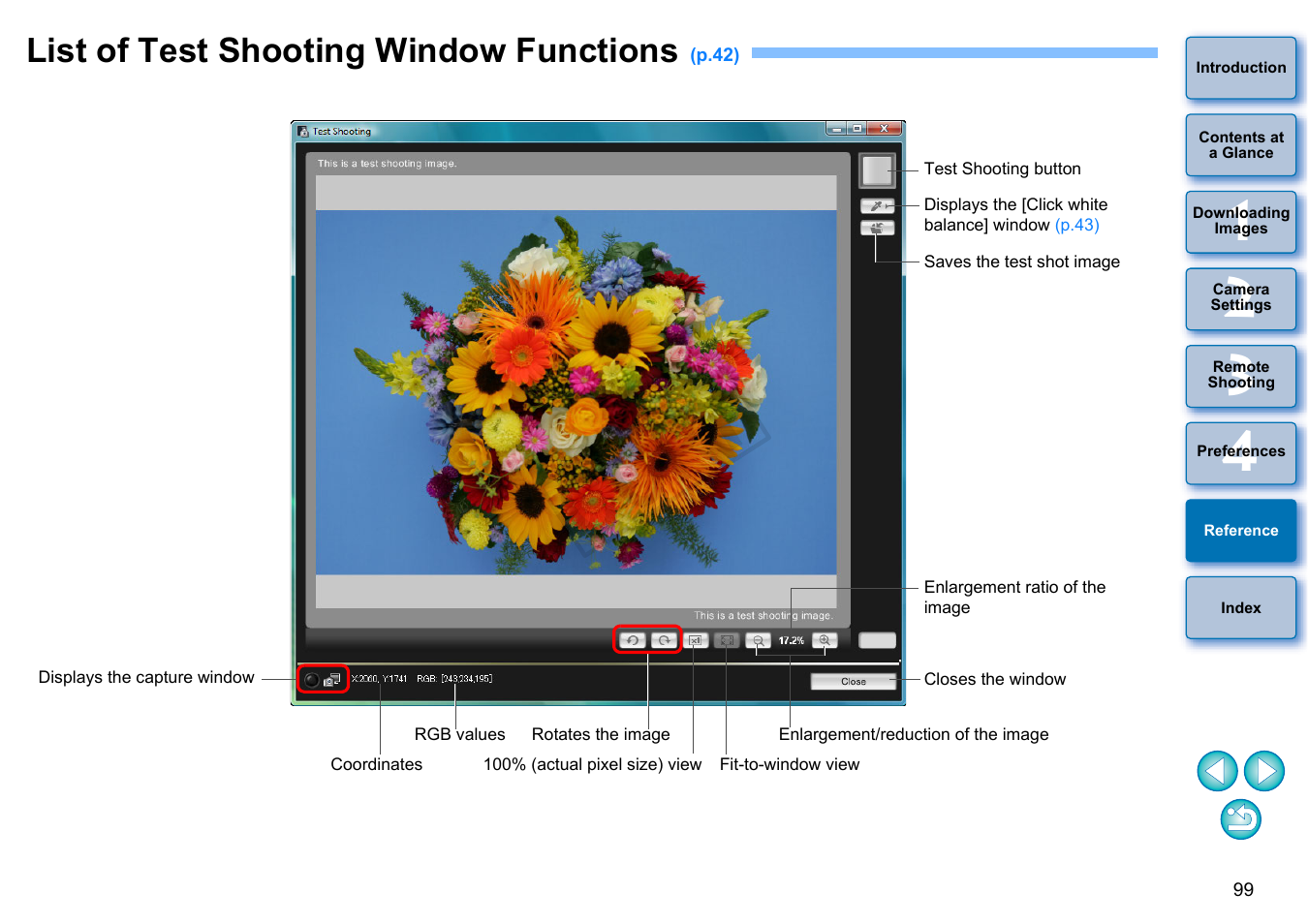Go to previous page arrow
The height and width of the screenshot is (924, 1308).
click(1217, 771)
